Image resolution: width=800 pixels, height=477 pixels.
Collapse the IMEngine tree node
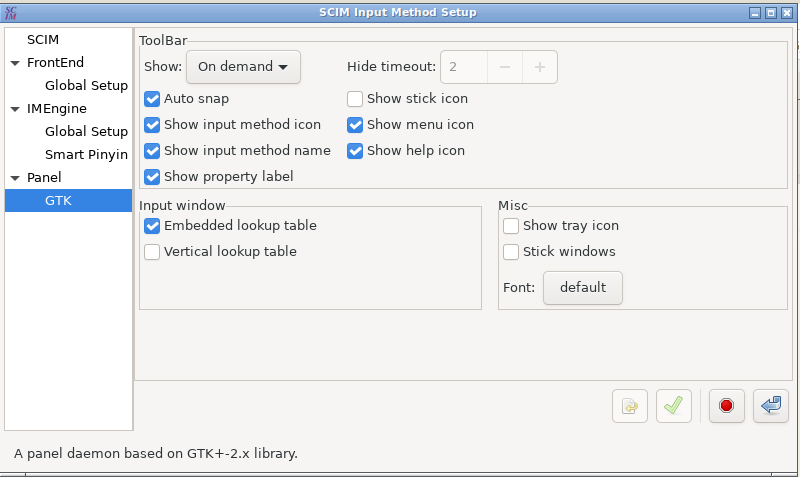pyautogui.click(x=15, y=109)
